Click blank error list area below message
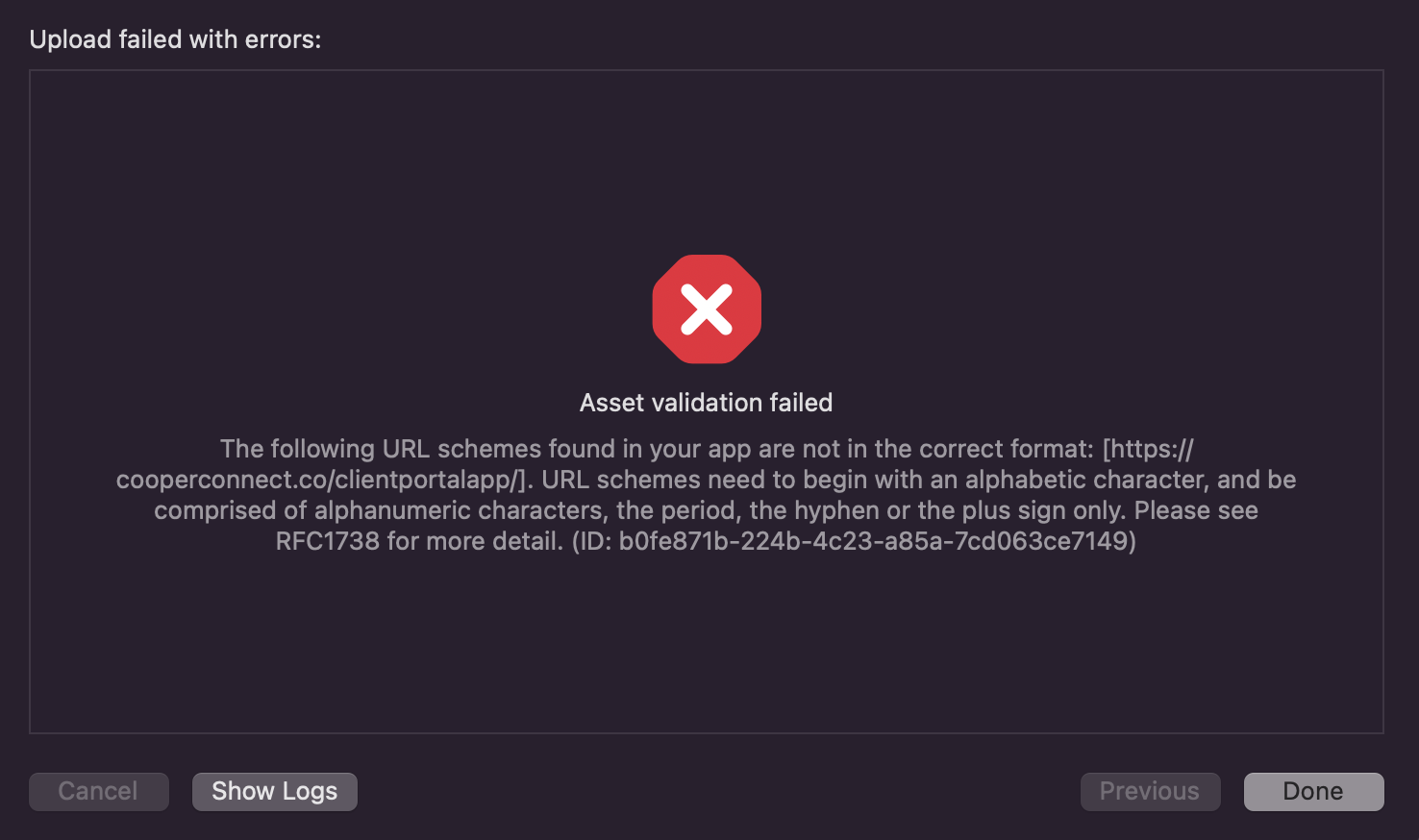1419x840 pixels. tap(707, 644)
